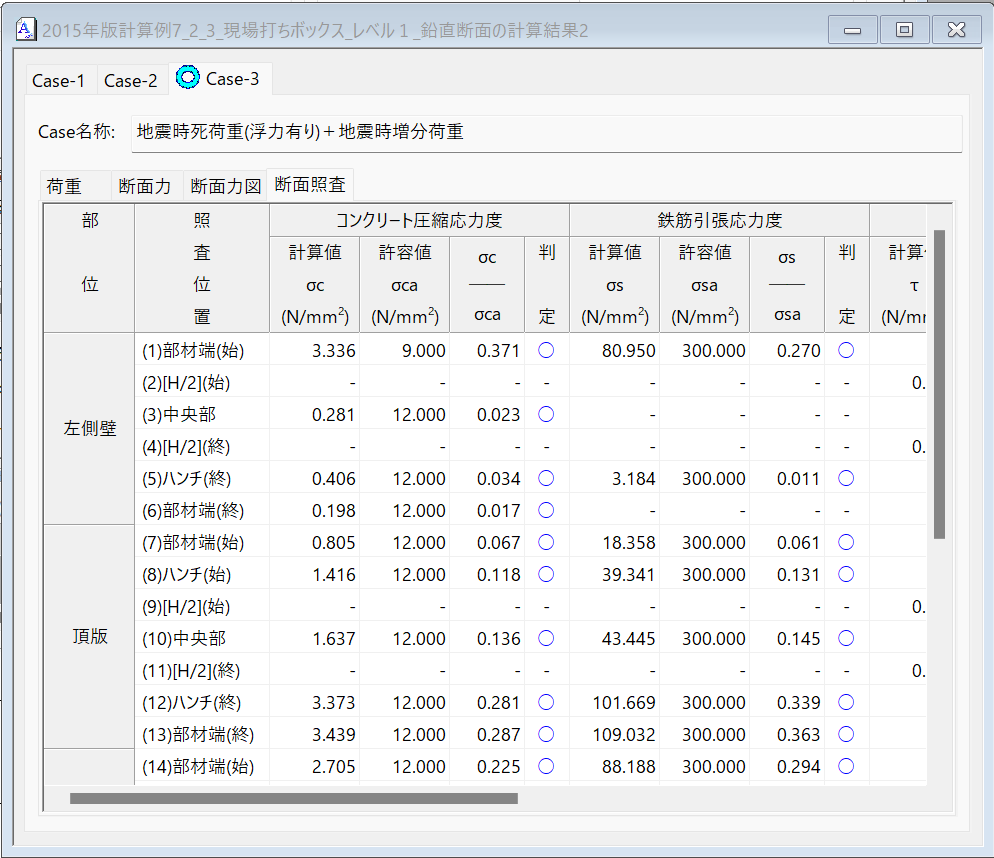
Task: Click the σc value 2.705
Action: pyautogui.click(x=333, y=766)
